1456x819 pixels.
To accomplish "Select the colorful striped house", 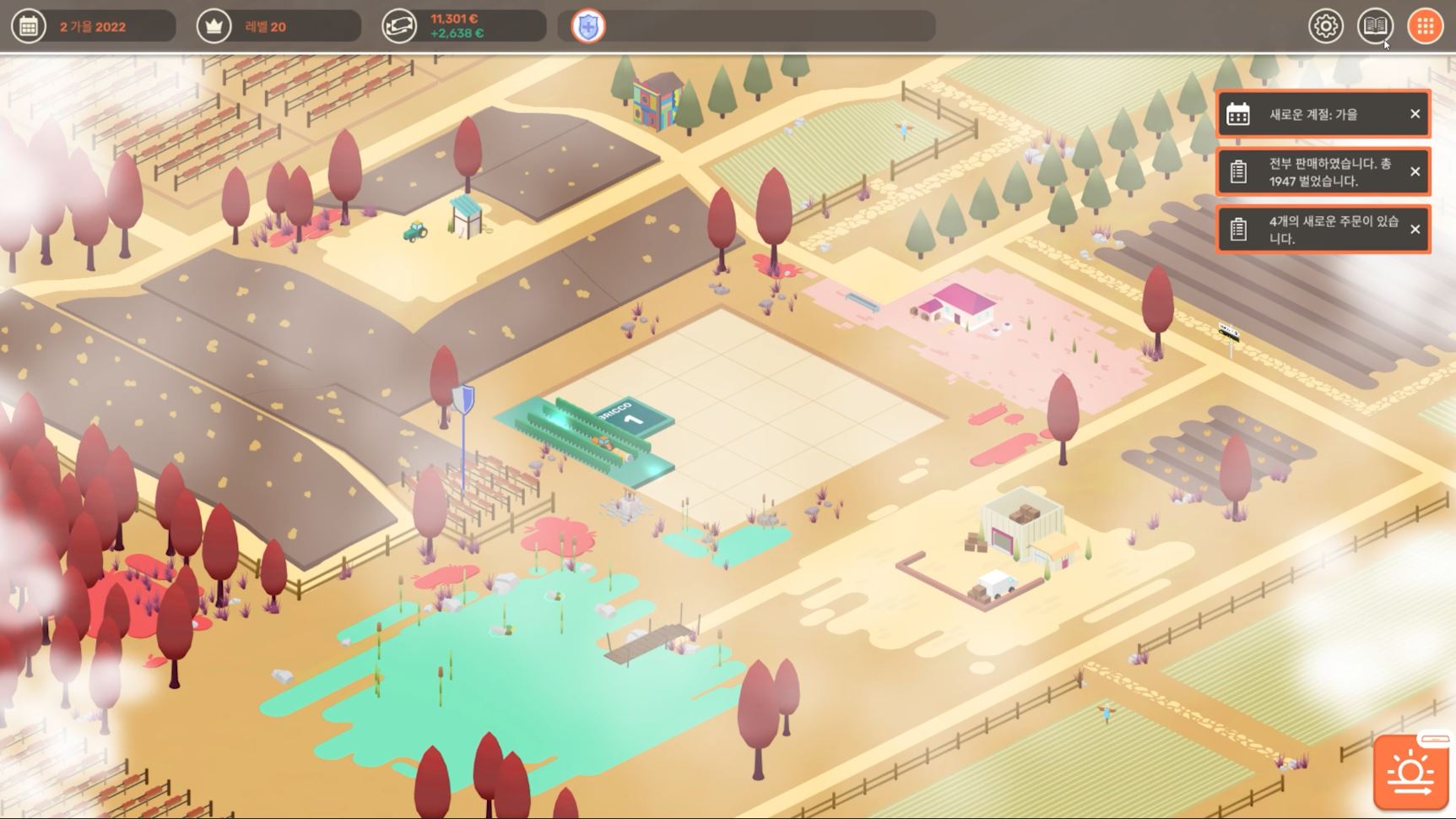I will click(658, 100).
